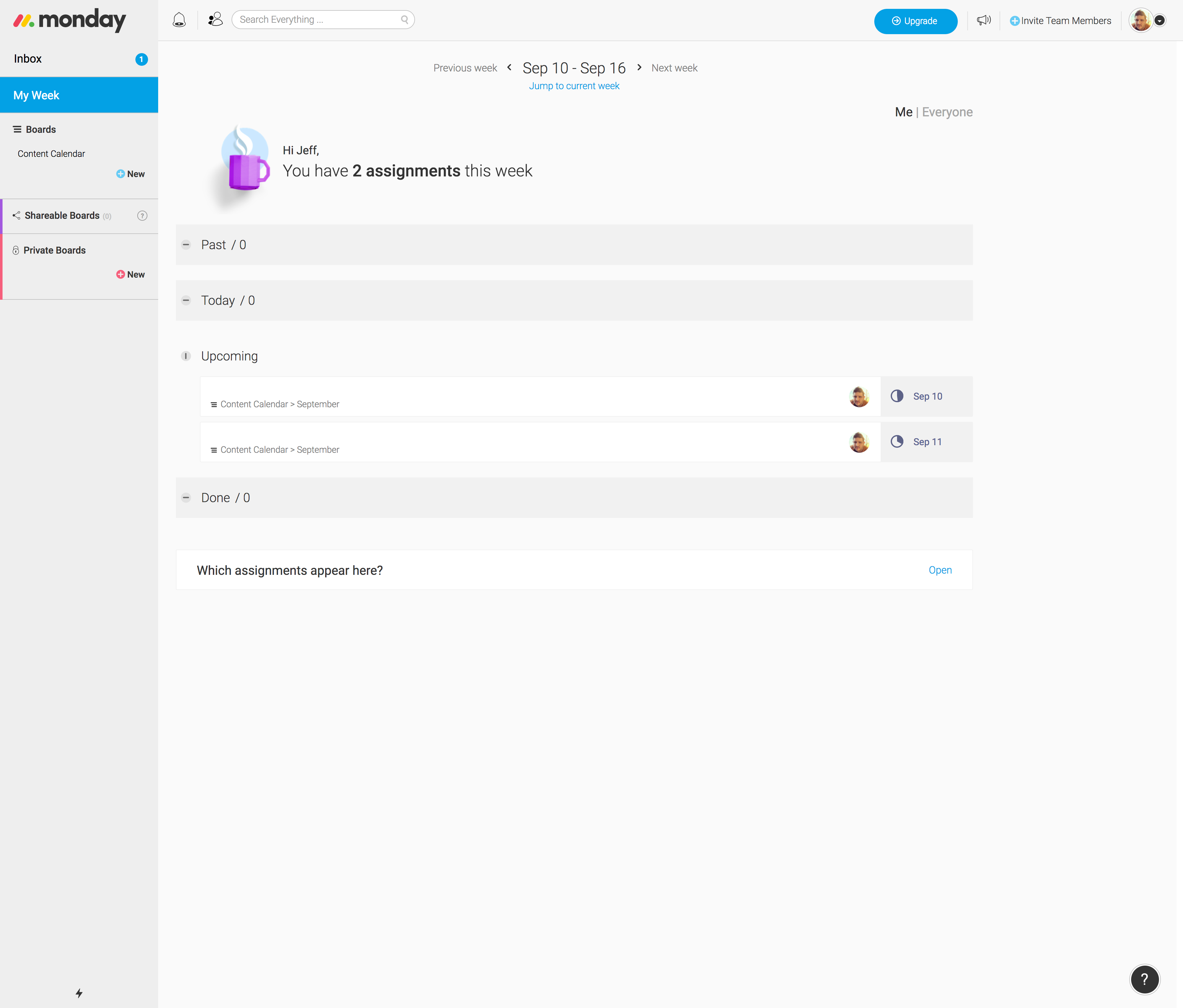The width and height of the screenshot is (1183, 1008).
Task: Open the team members people icon
Action: (215, 20)
